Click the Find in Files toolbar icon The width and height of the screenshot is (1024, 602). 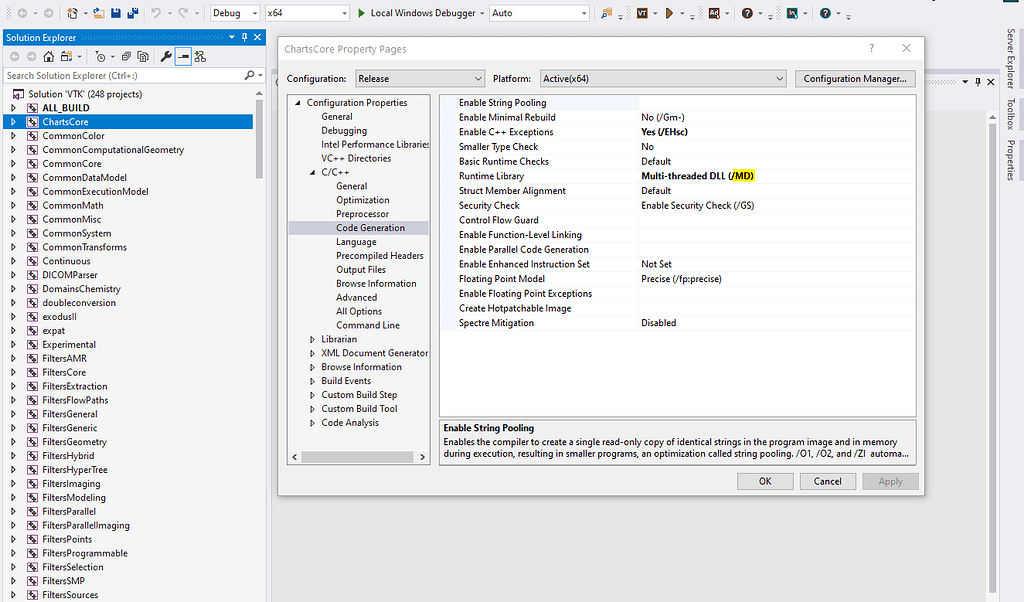click(607, 13)
